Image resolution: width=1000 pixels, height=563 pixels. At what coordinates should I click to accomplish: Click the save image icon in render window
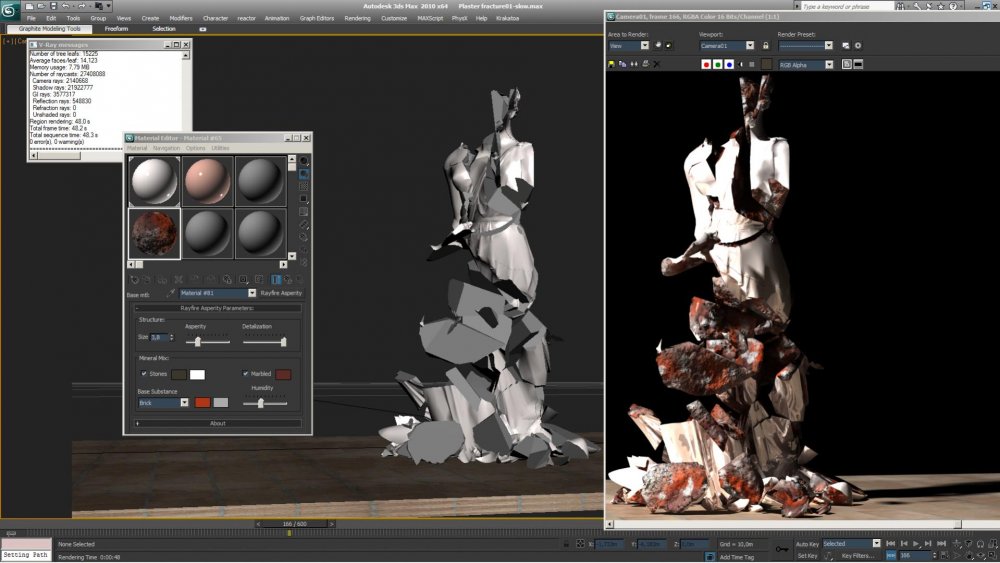tap(612, 65)
